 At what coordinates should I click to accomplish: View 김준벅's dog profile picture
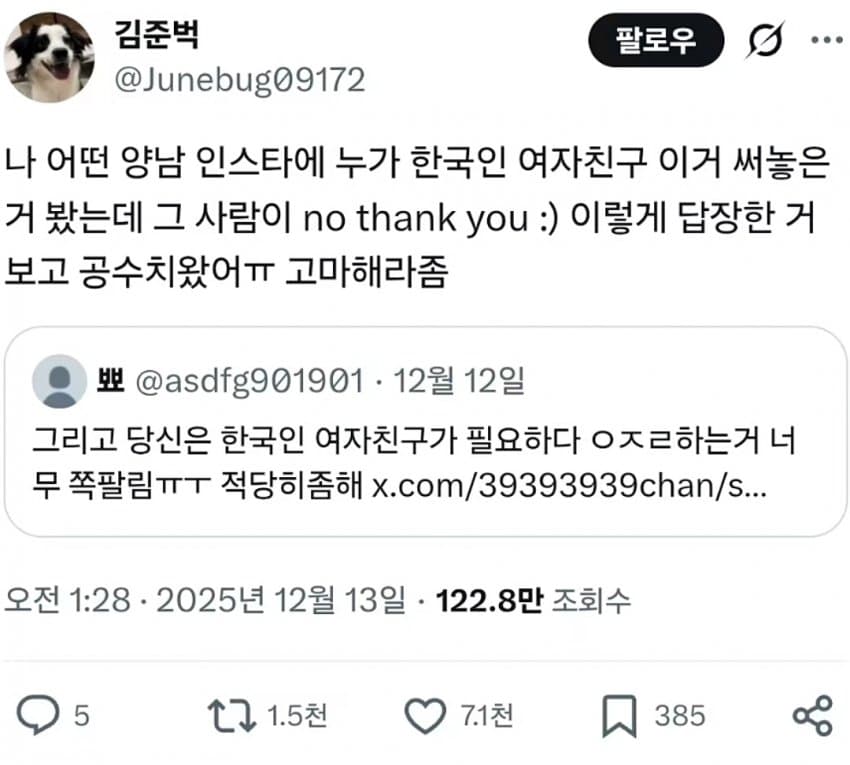[x=49, y=57]
